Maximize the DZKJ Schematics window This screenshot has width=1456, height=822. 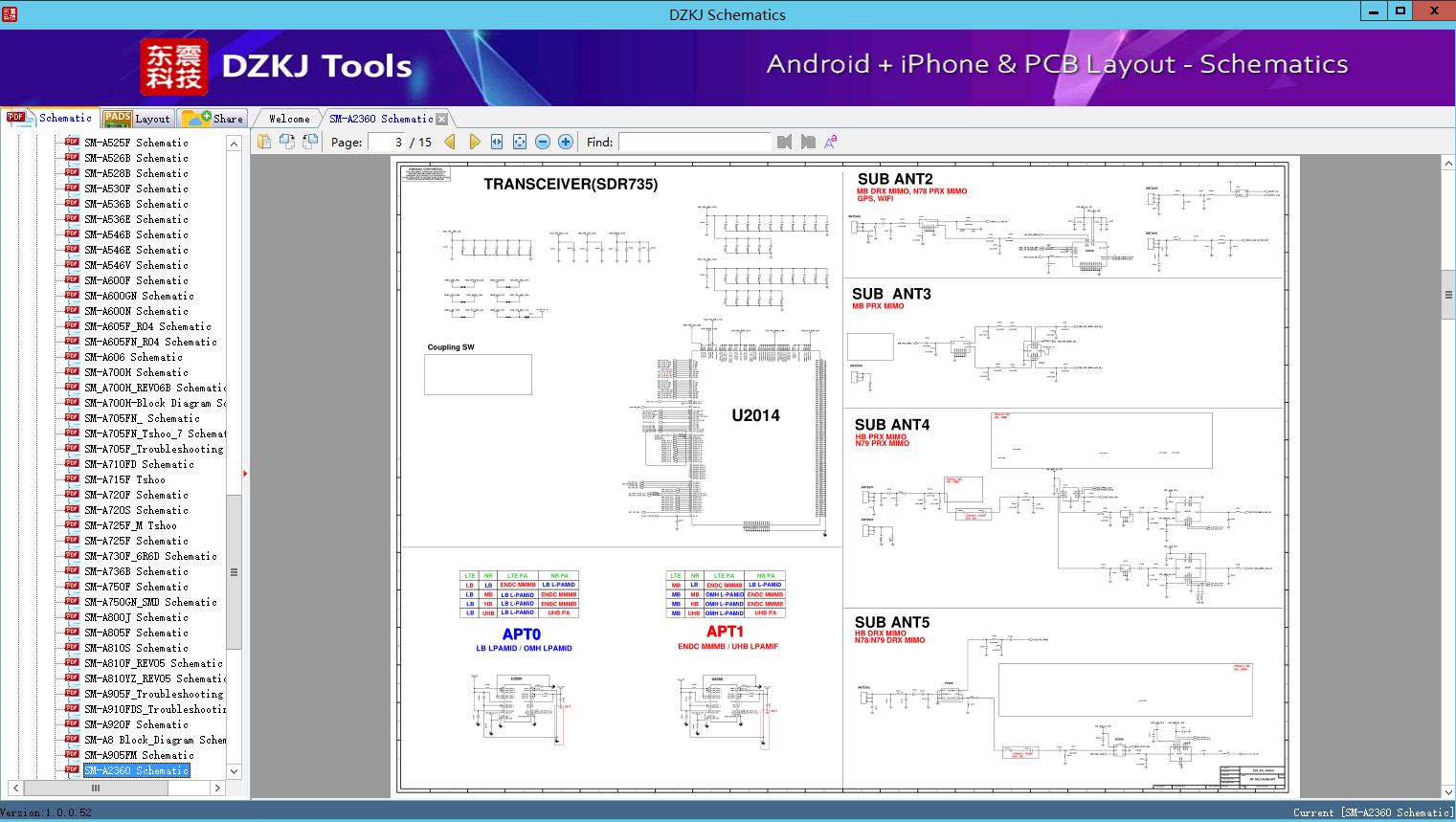coord(1400,11)
